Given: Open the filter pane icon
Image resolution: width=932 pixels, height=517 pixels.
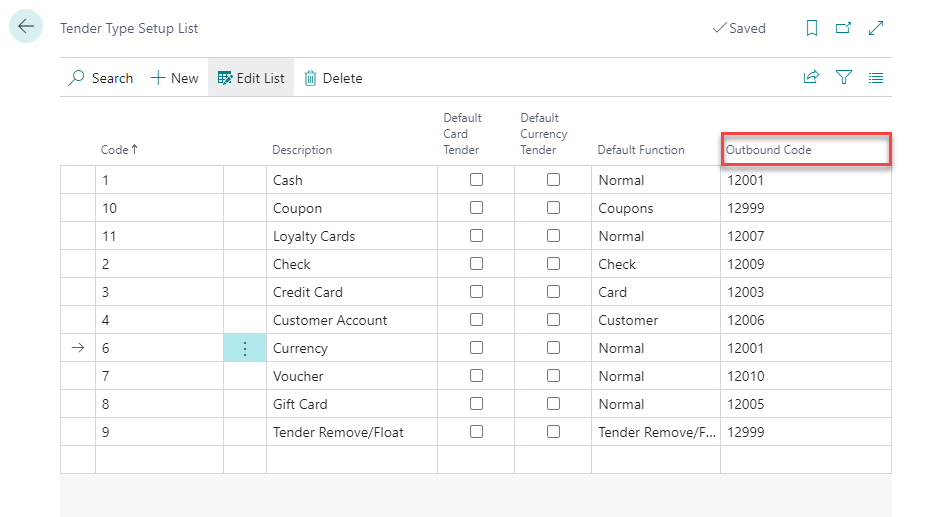Looking at the screenshot, I should [843, 78].
